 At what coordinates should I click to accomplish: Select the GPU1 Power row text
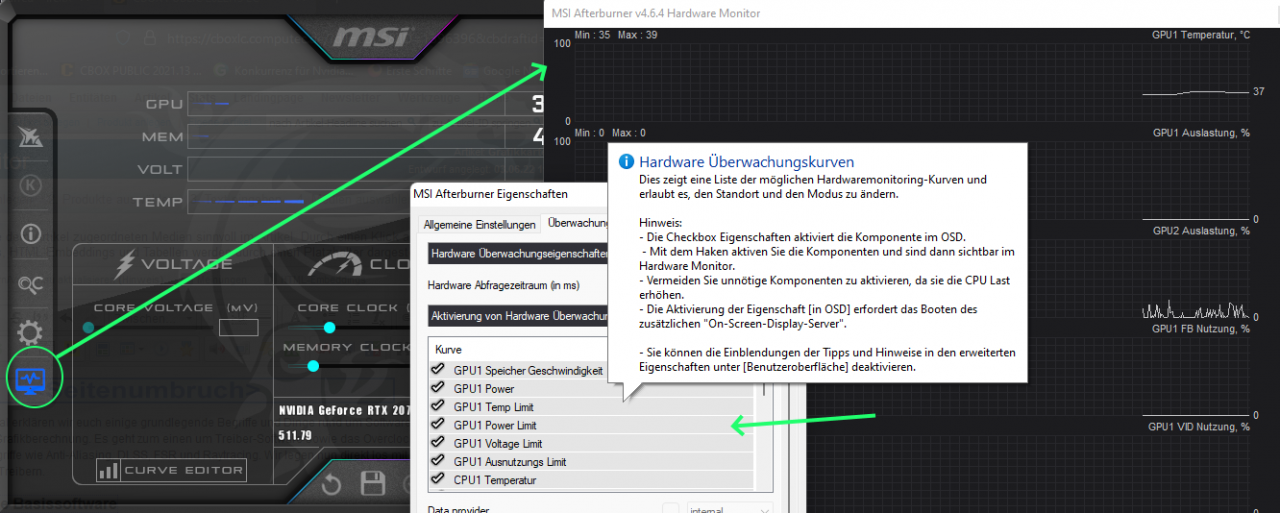(x=484, y=388)
